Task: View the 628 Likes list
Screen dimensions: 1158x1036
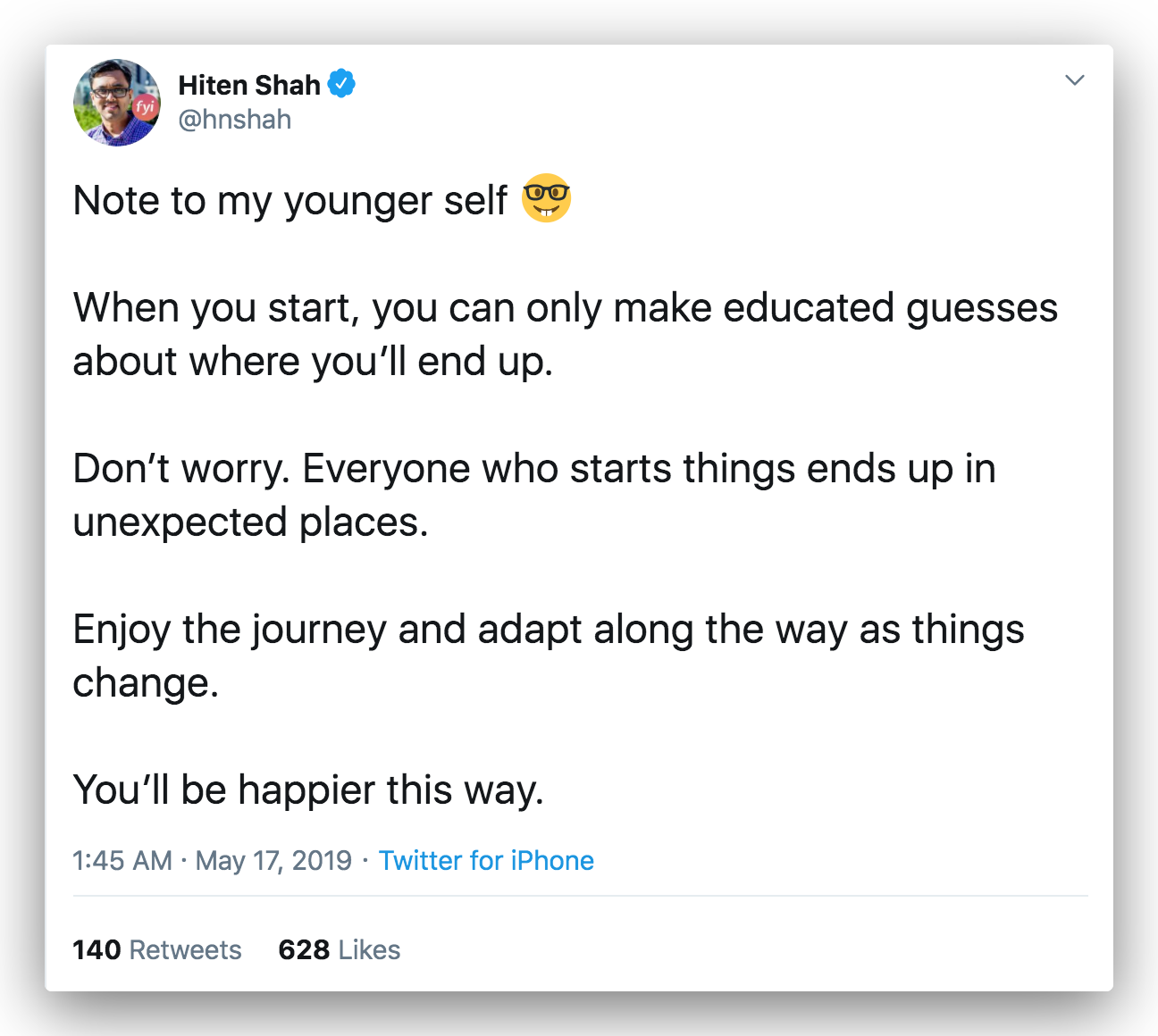Action: (x=340, y=949)
